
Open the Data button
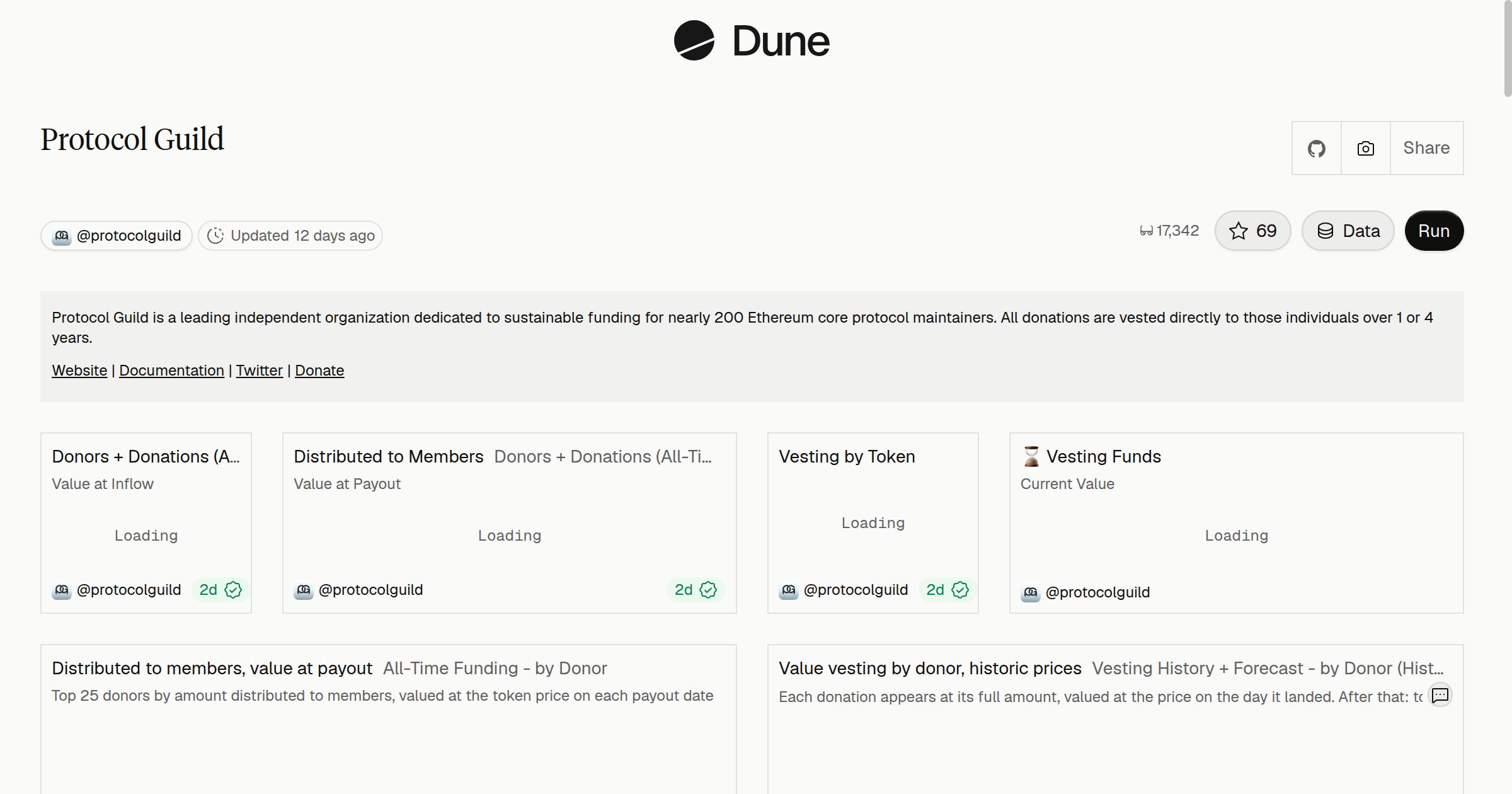coord(1348,231)
